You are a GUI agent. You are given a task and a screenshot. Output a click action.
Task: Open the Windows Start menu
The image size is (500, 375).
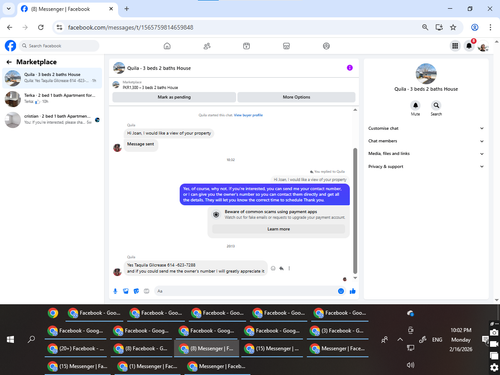pos(10,339)
